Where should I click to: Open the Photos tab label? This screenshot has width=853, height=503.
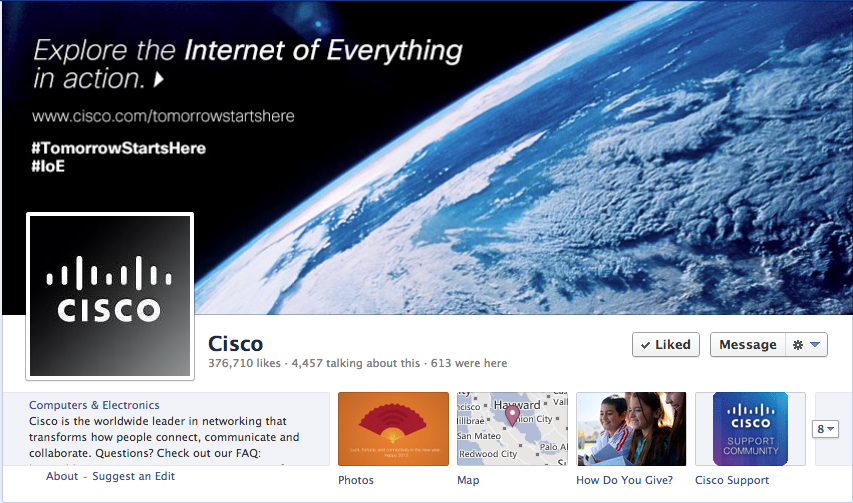coord(356,480)
